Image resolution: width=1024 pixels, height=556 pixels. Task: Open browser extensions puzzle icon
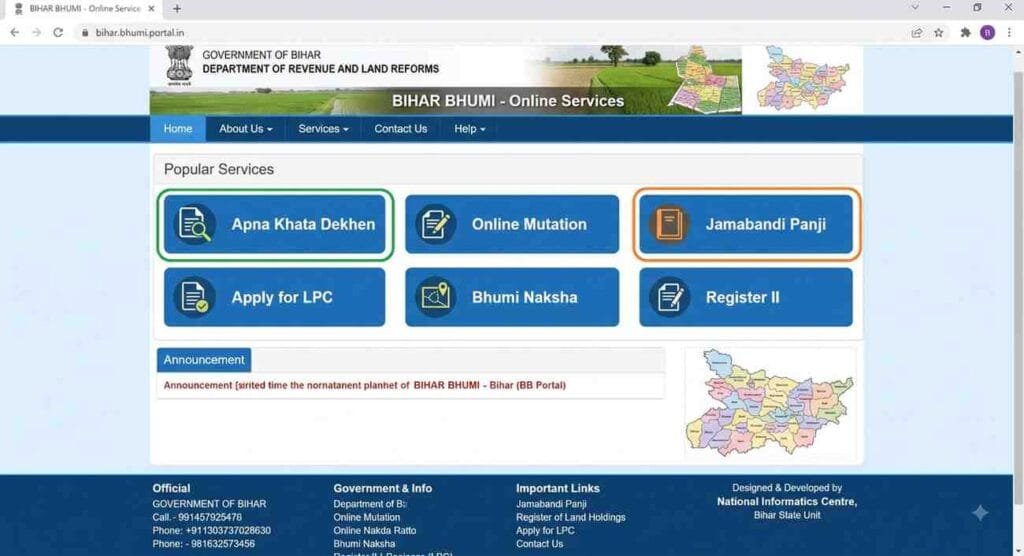coord(965,33)
